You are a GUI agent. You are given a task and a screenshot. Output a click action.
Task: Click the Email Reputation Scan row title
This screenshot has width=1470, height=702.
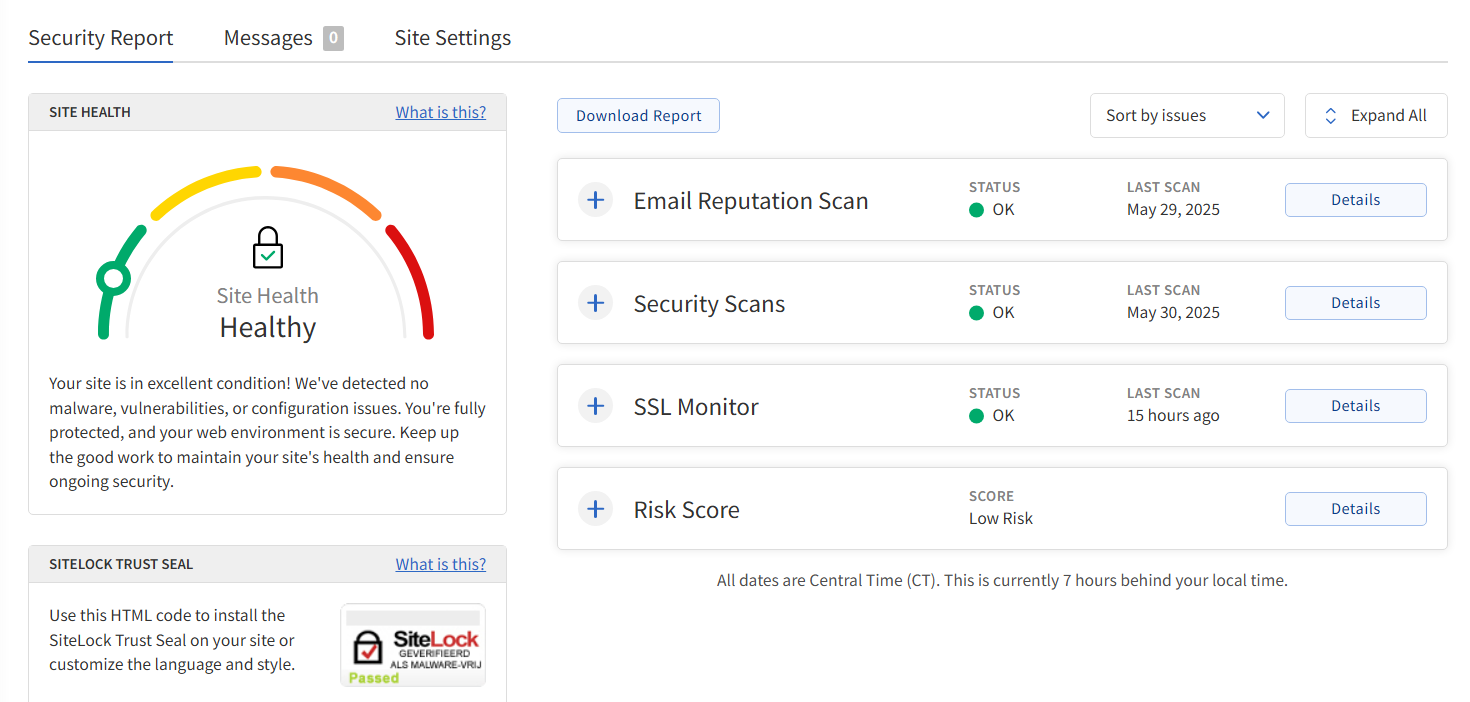coord(751,201)
